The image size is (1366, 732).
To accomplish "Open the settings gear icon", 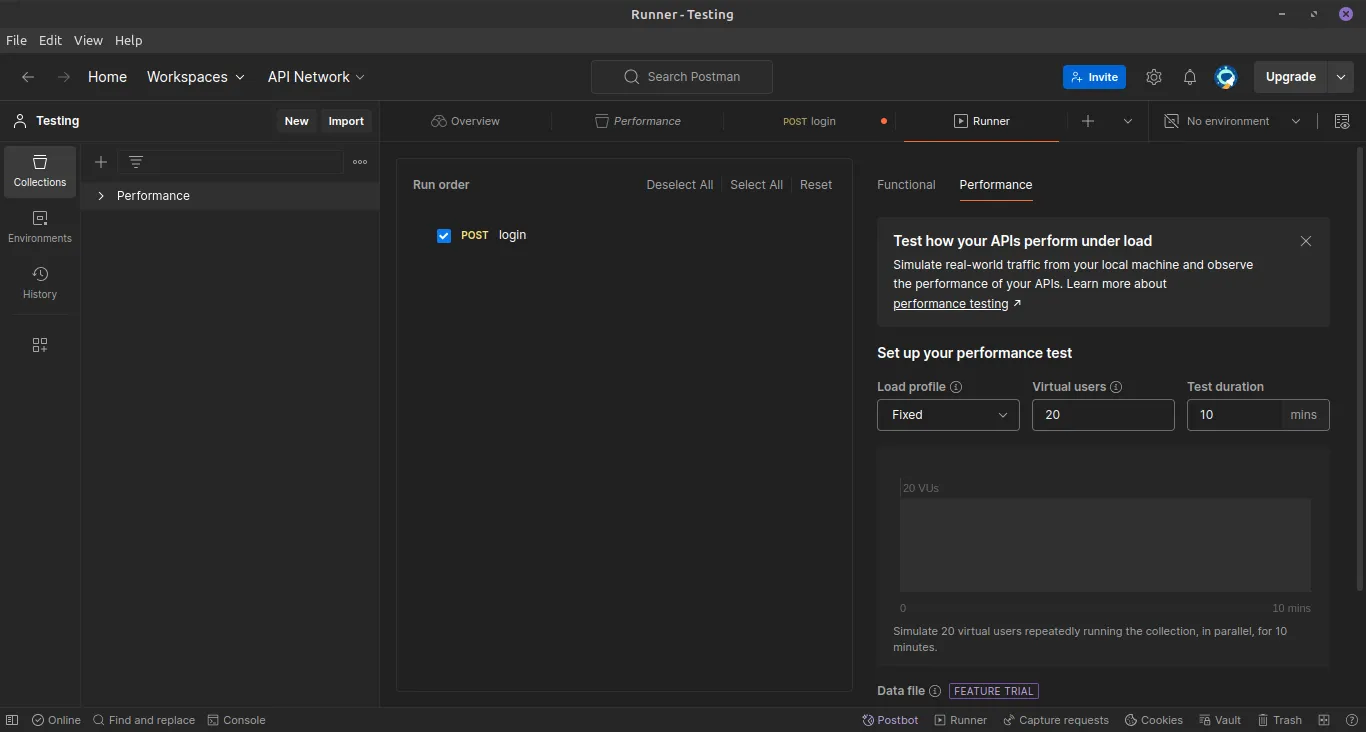I will (x=1154, y=77).
